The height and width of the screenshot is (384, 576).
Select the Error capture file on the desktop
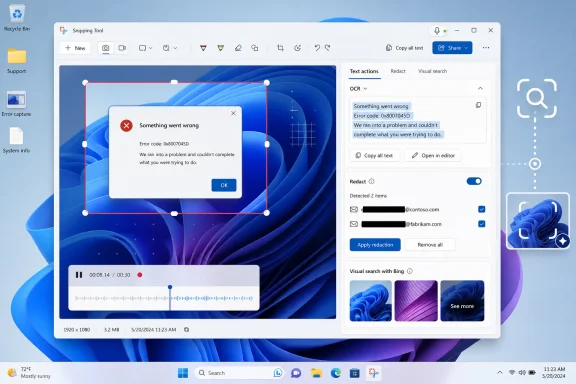16,104
